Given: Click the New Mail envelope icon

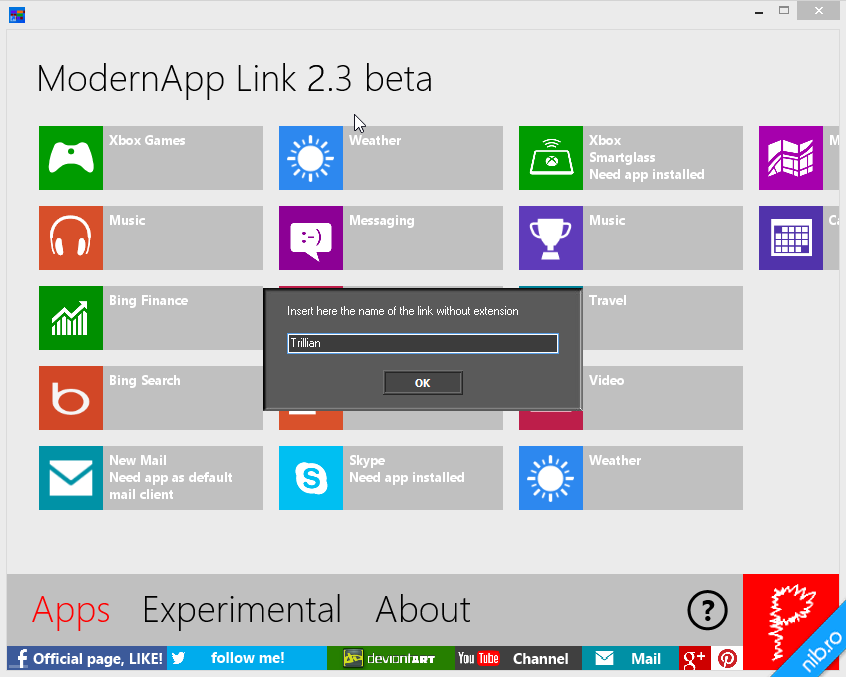Looking at the screenshot, I should coord(71,477).
